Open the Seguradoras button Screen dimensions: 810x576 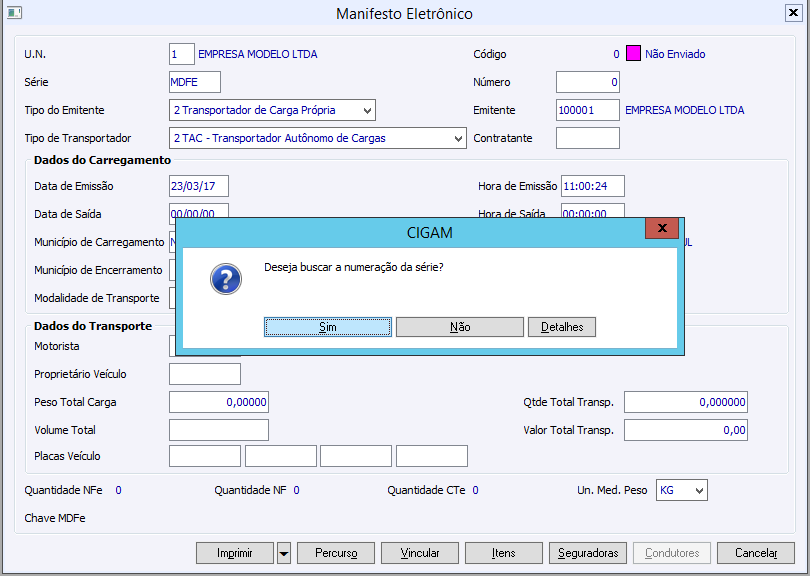point(590,553)
